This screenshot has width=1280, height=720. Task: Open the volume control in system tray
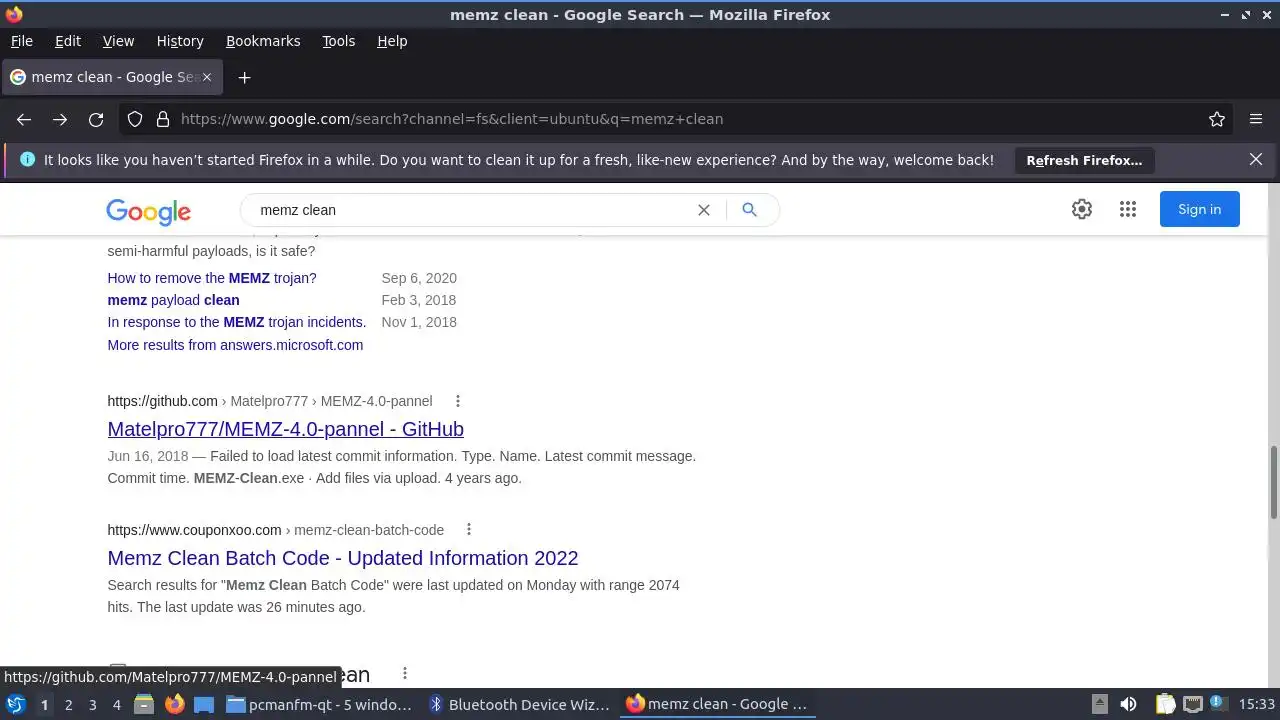[x=1128, y=704]
